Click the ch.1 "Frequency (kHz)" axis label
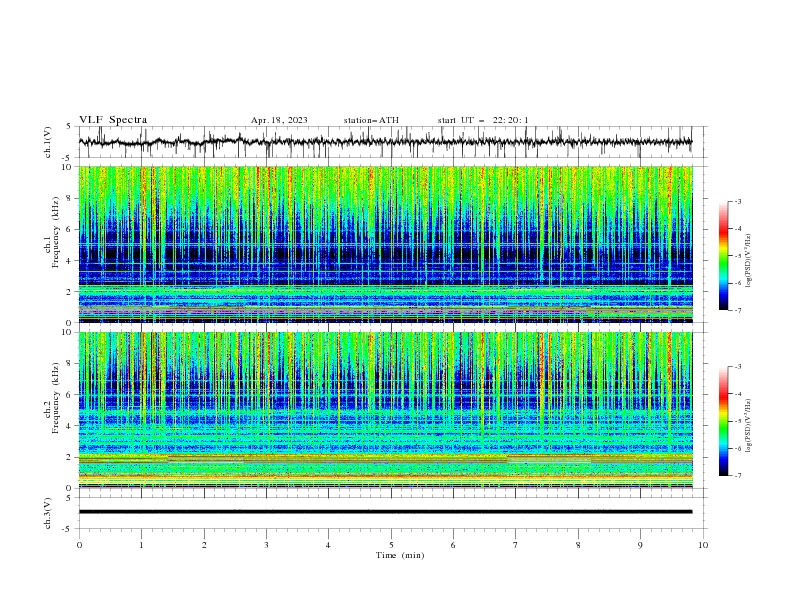The width and height of the screenshot is (792, 612). 56,230
